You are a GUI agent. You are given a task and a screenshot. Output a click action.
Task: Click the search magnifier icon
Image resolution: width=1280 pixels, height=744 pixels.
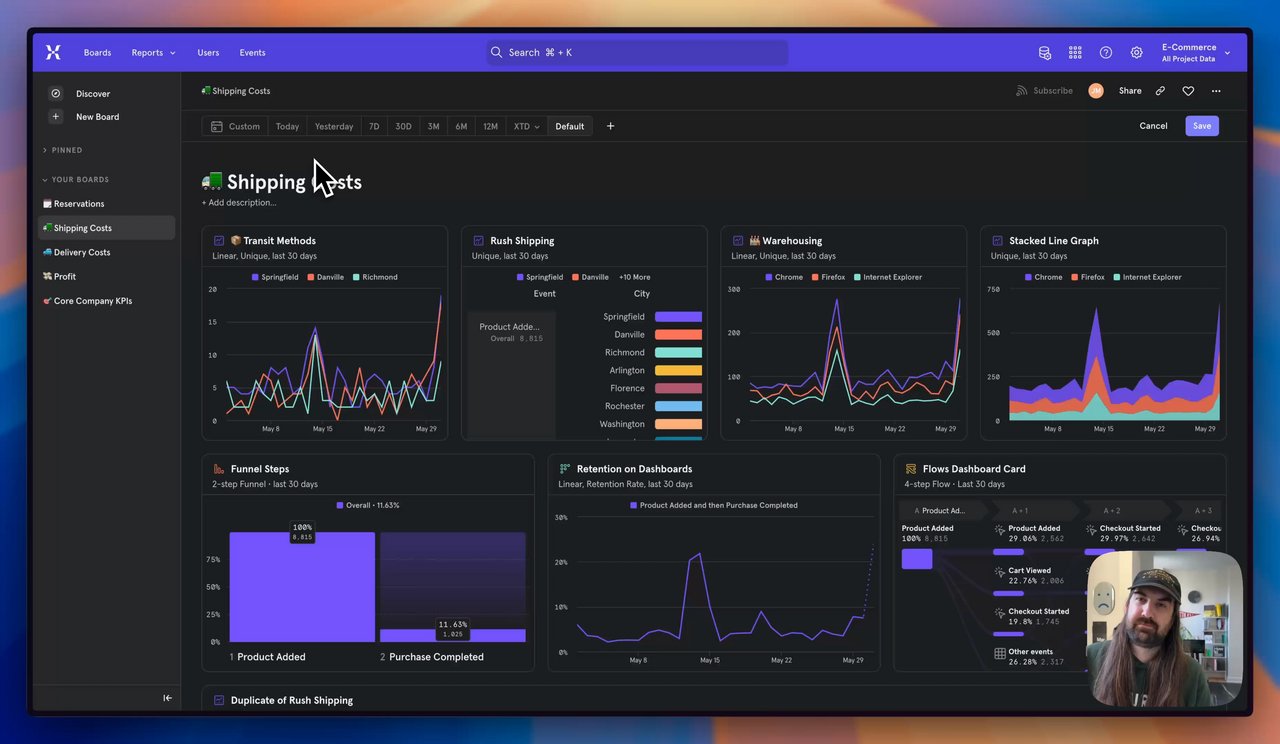pyautogui.click(x=497, y=52)
